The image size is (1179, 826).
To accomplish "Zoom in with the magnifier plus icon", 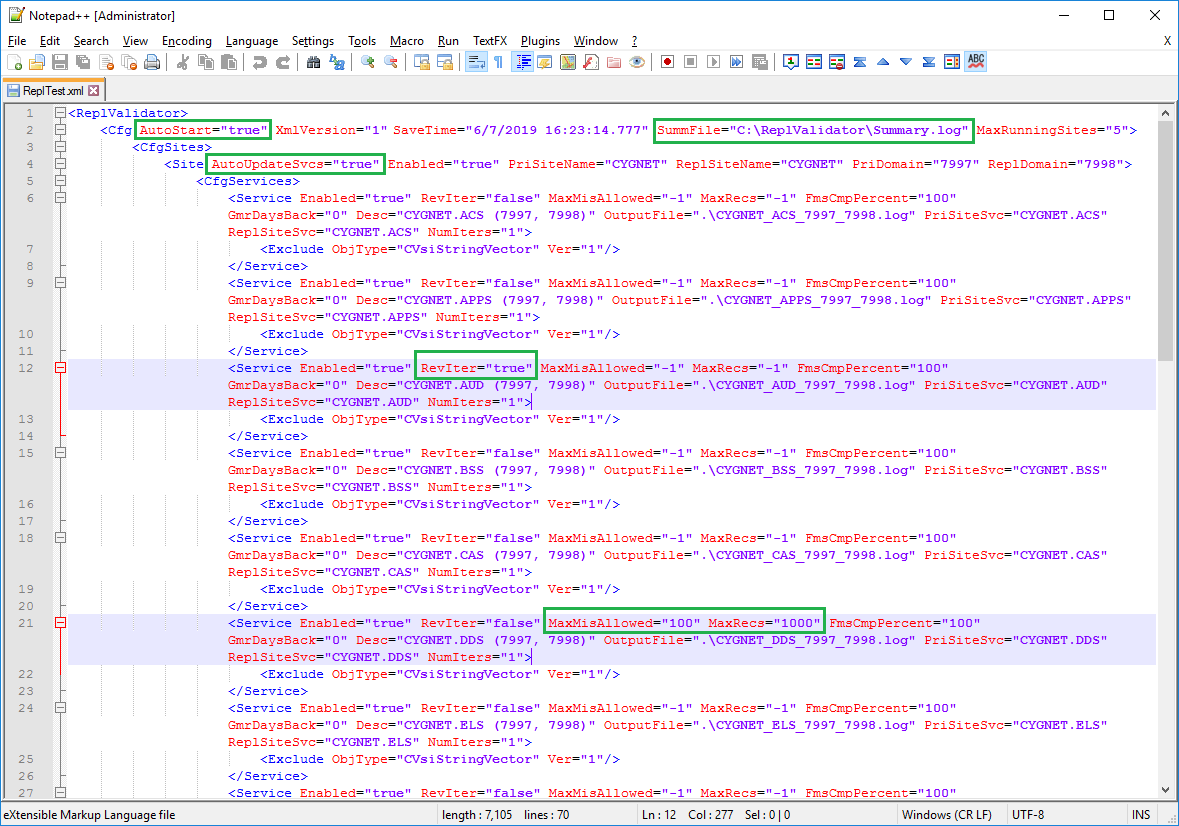I will [x=368, y=62].
